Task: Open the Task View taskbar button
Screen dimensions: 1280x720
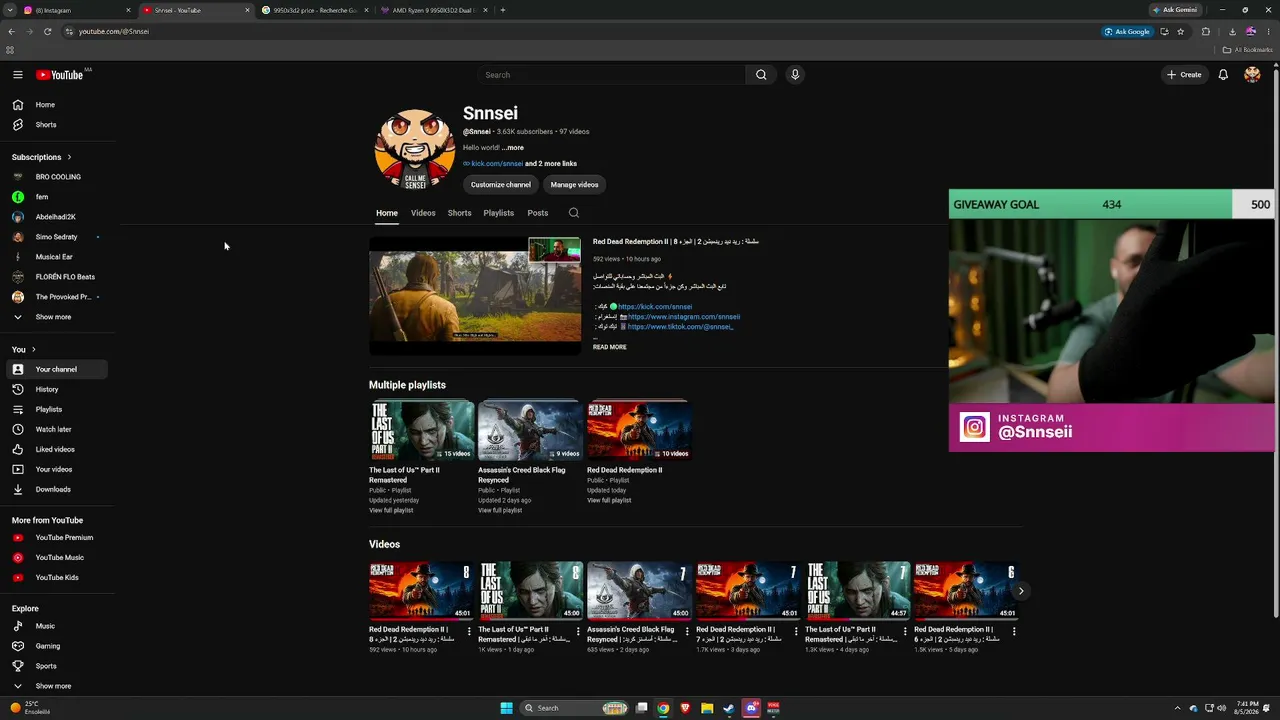Action: (x=641, y=708)
